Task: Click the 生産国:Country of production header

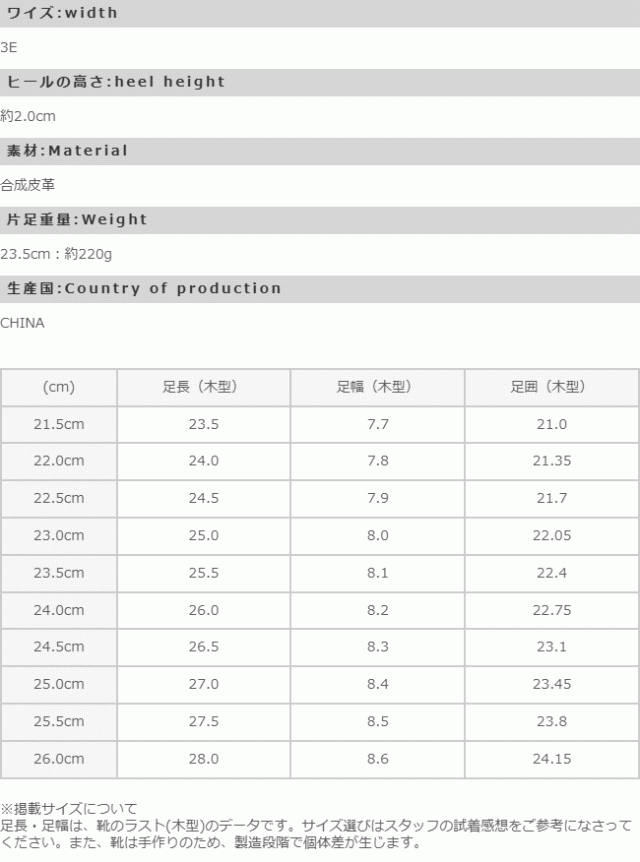Action: 144,288
